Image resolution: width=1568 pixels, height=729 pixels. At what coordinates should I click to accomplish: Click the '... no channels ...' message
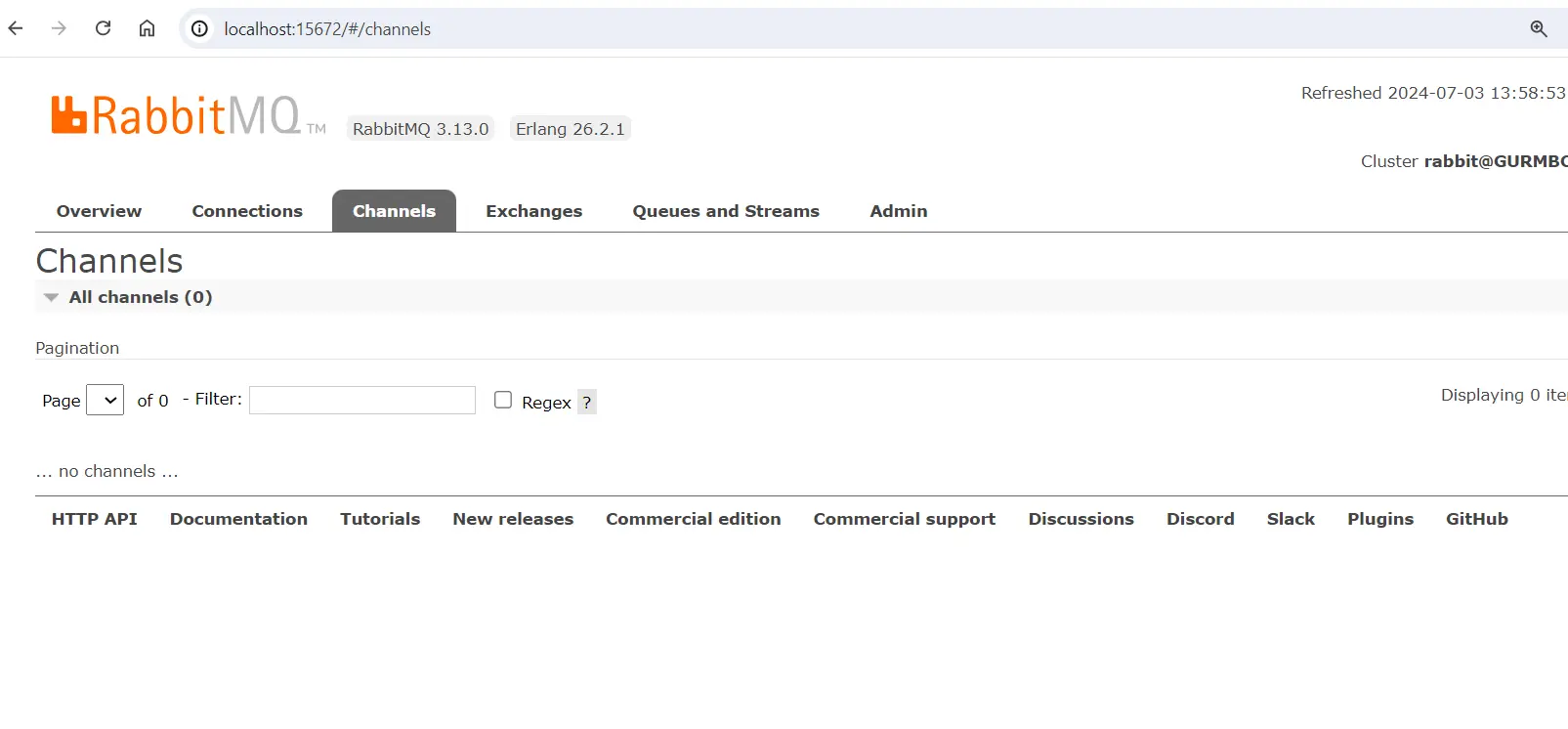(x=107, y=471)
